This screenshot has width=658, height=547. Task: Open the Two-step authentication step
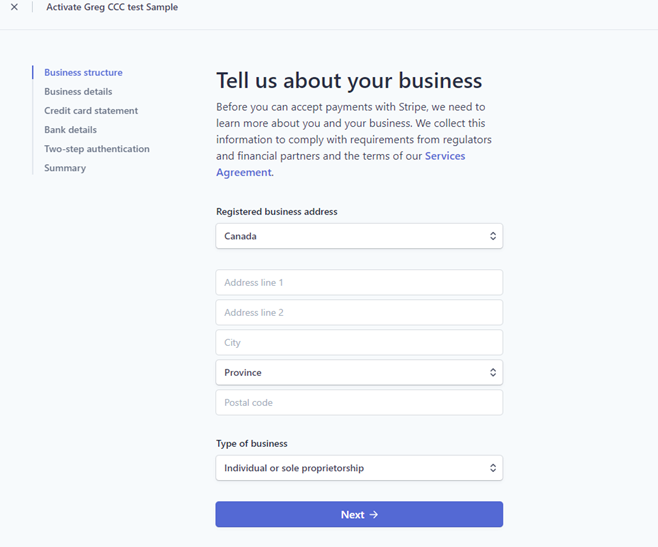point(97,149)
